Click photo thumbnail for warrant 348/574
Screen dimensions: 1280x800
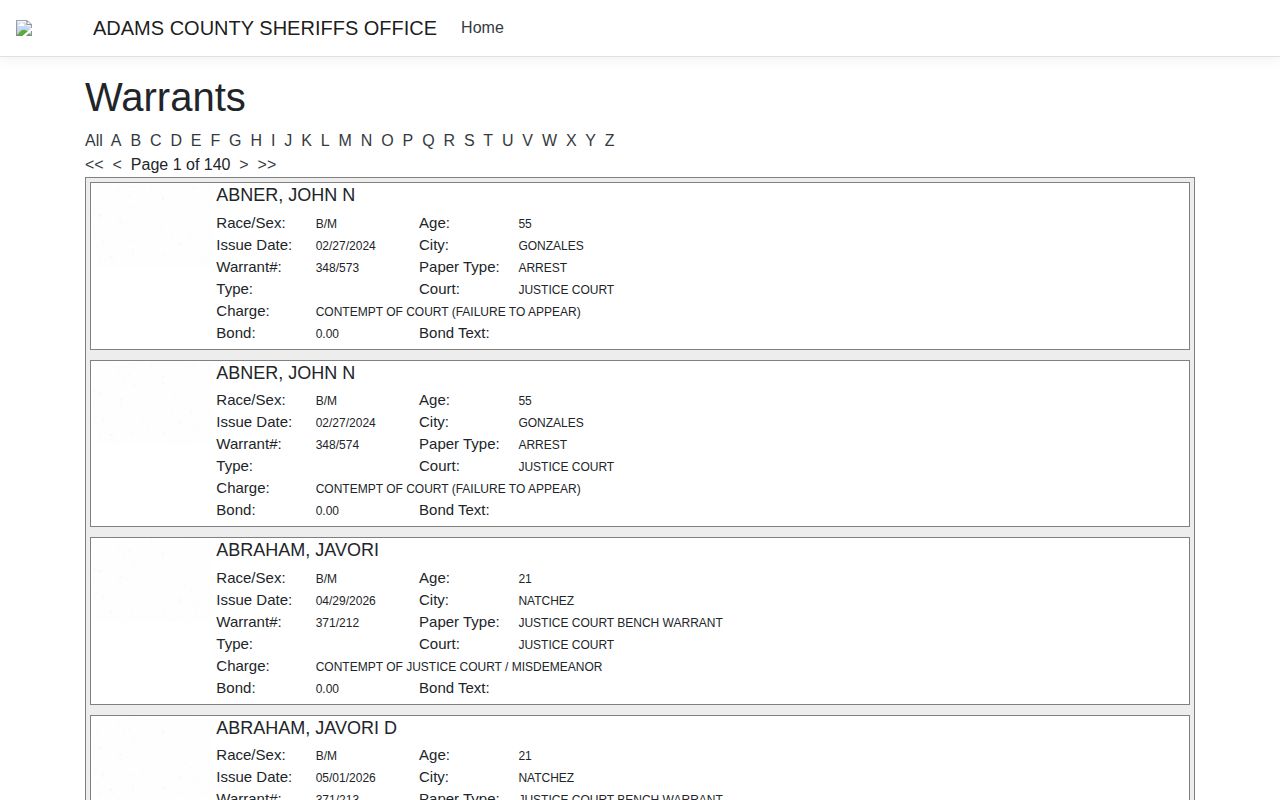[150, 404]
